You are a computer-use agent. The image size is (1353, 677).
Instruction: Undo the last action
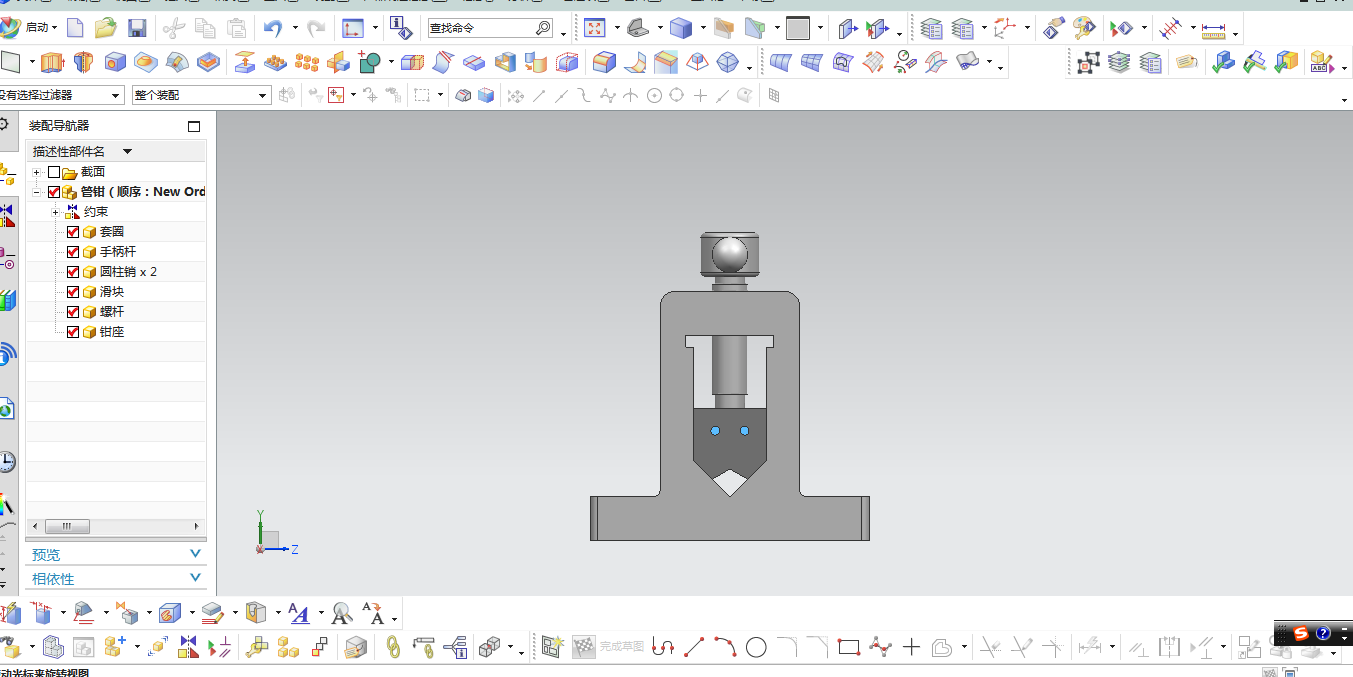pyautogui.click(x=273, y=28)
